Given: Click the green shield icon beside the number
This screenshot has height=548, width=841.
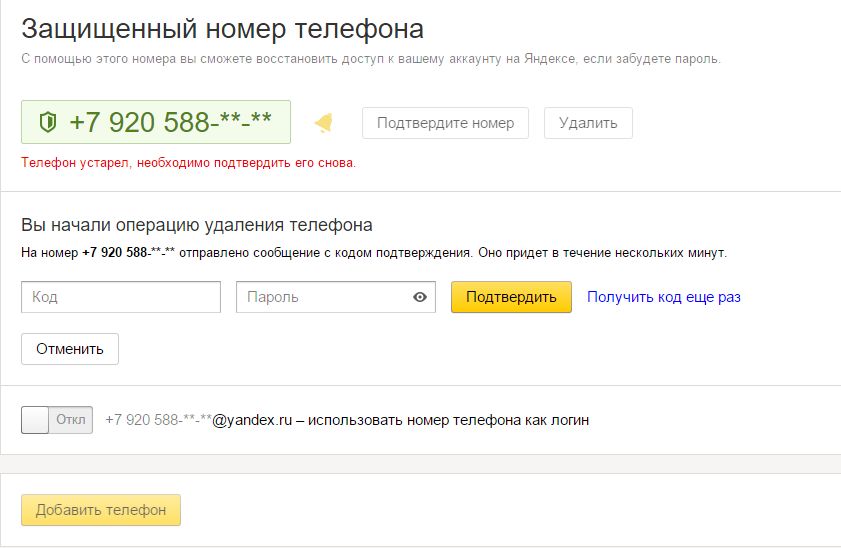Looking at the screenshot, I should pos(46,123).
